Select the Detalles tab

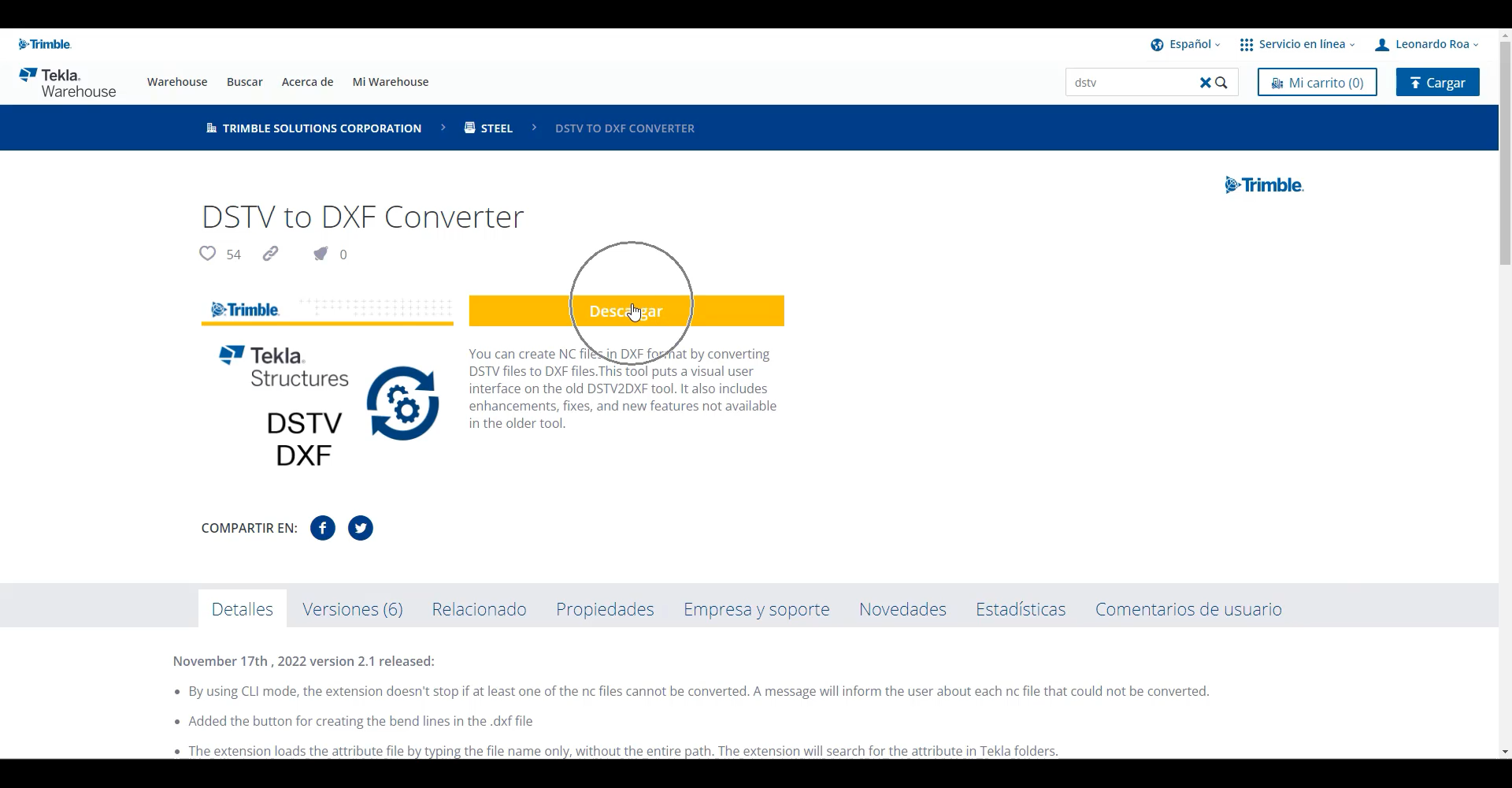(243, 609)
